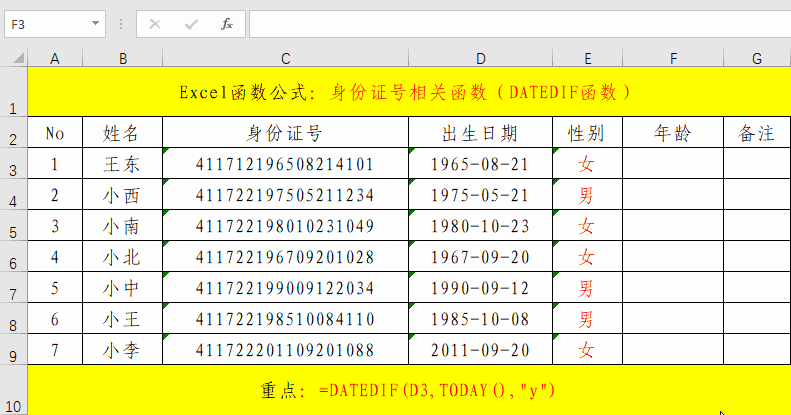The image size is (791, 415).
Task: Select row 6 header
Action: coord(14,256)
